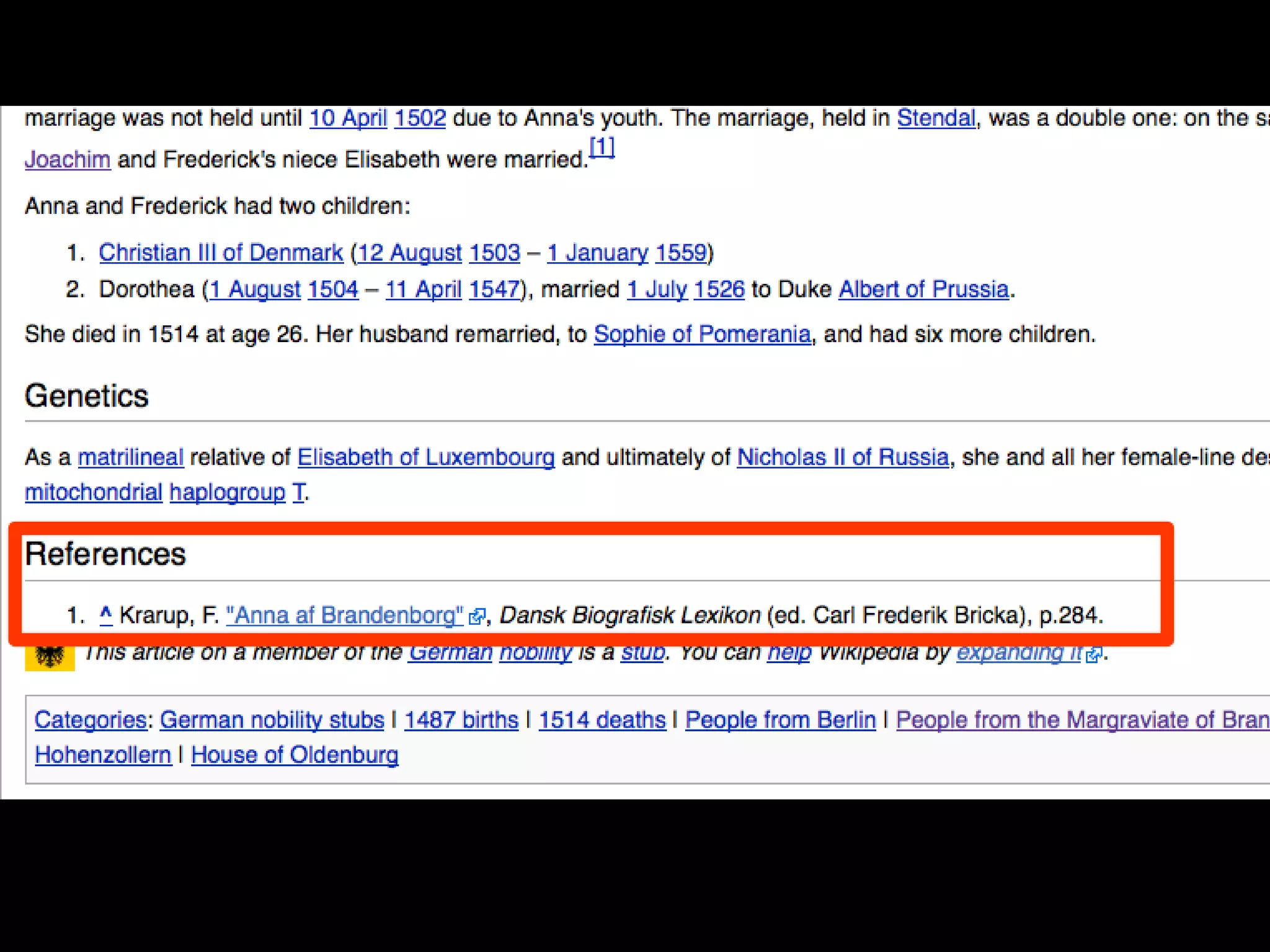Click the reference caret back-link arrow
The height and width of the screenshot is (952, 1270).
click(106, 614)
